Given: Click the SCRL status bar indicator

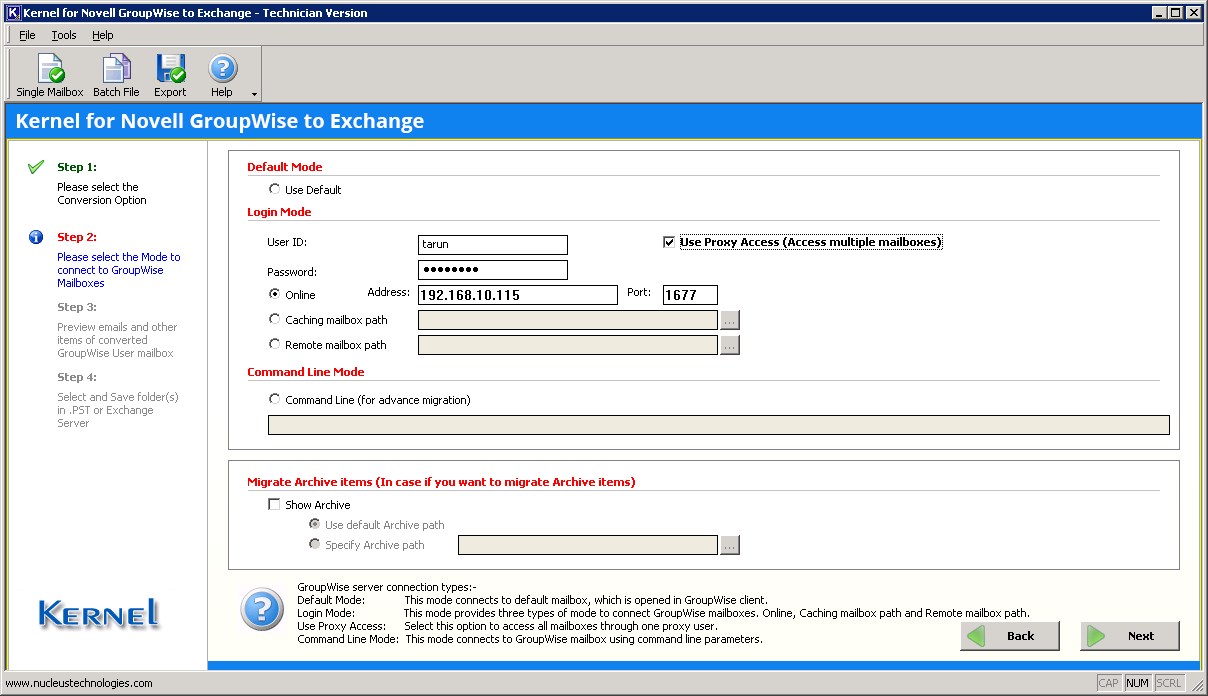Looking at the screenshot, I should 1168,683.
